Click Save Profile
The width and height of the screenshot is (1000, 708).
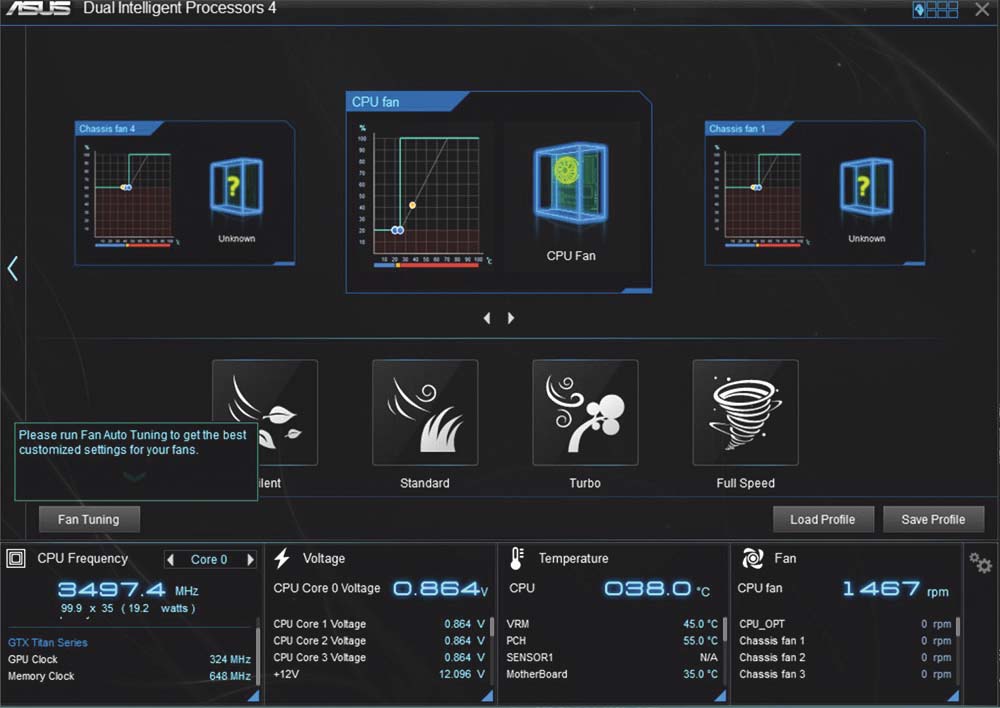[933, 519]
